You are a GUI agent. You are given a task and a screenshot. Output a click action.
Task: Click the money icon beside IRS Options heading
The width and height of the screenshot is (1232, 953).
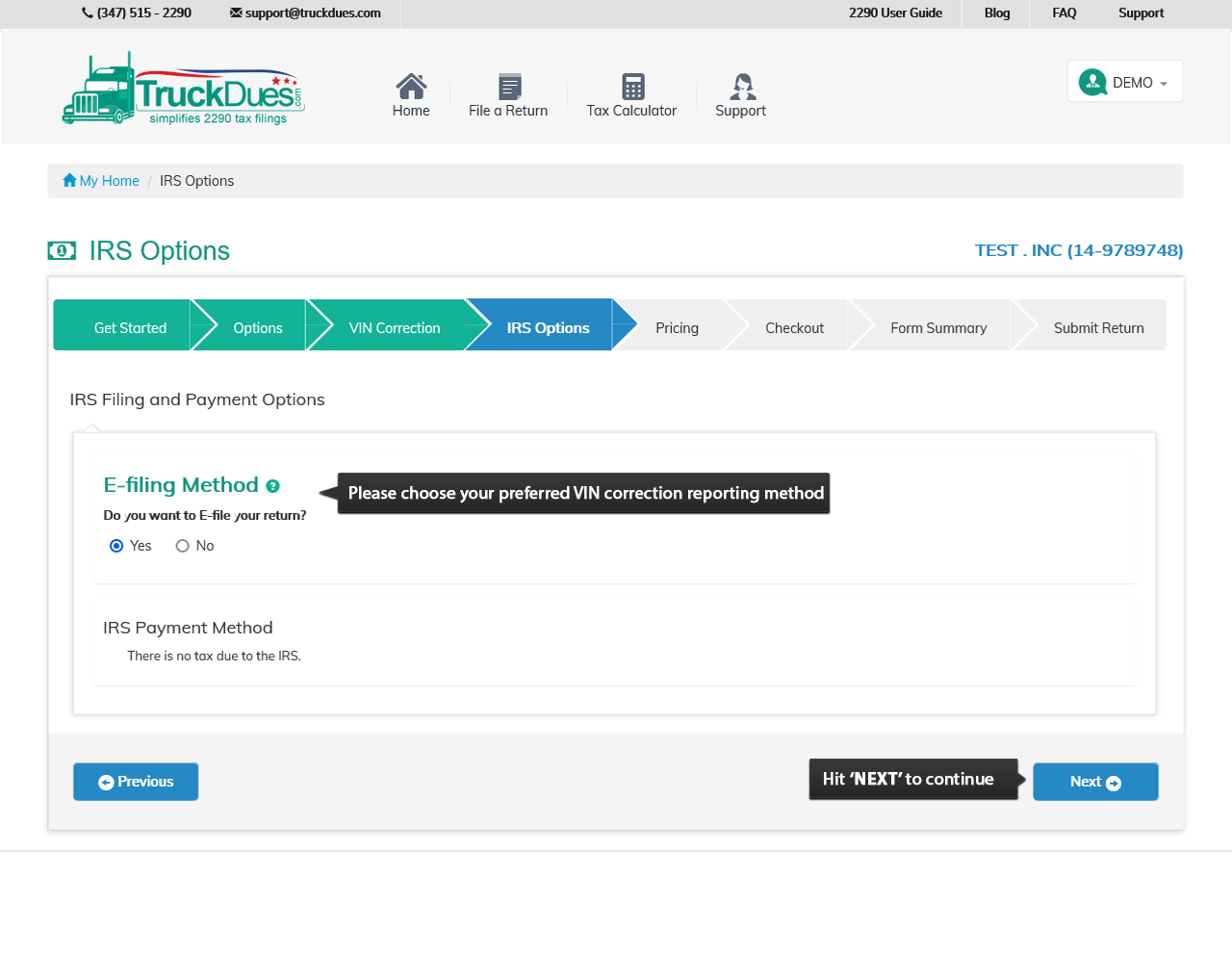click(62, 251)
